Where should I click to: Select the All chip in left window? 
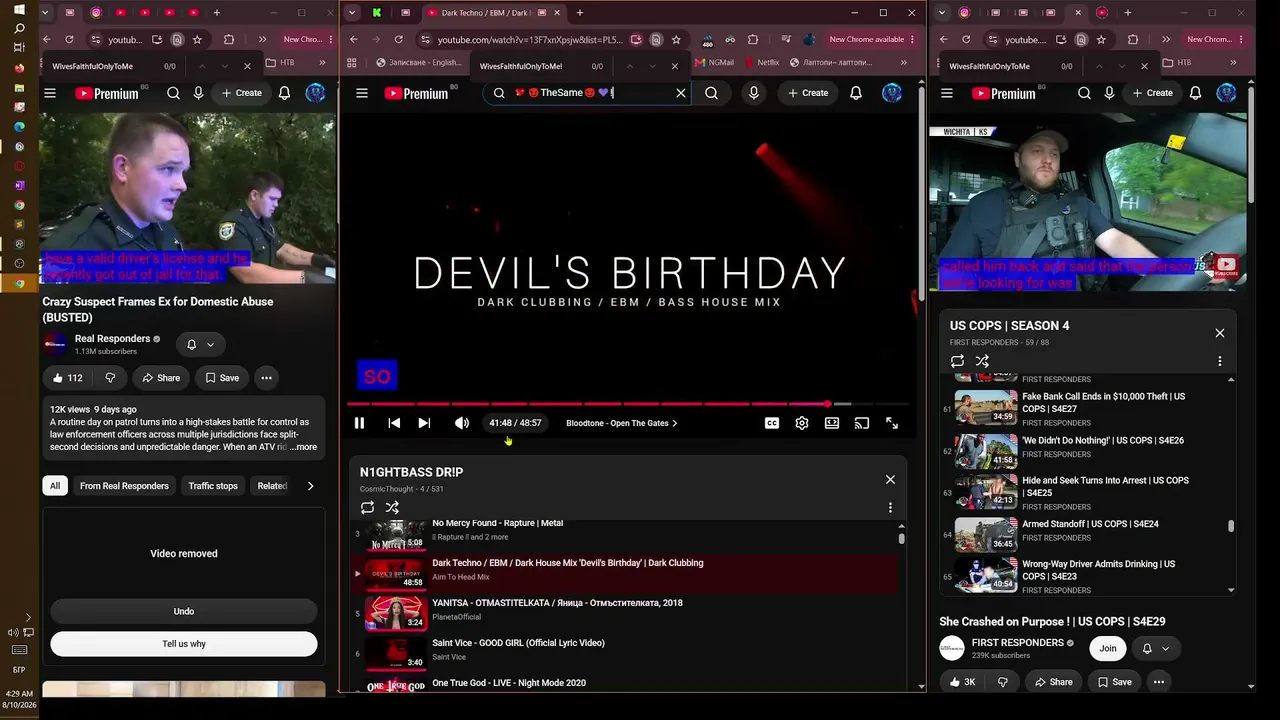click(x=55, y=486)
